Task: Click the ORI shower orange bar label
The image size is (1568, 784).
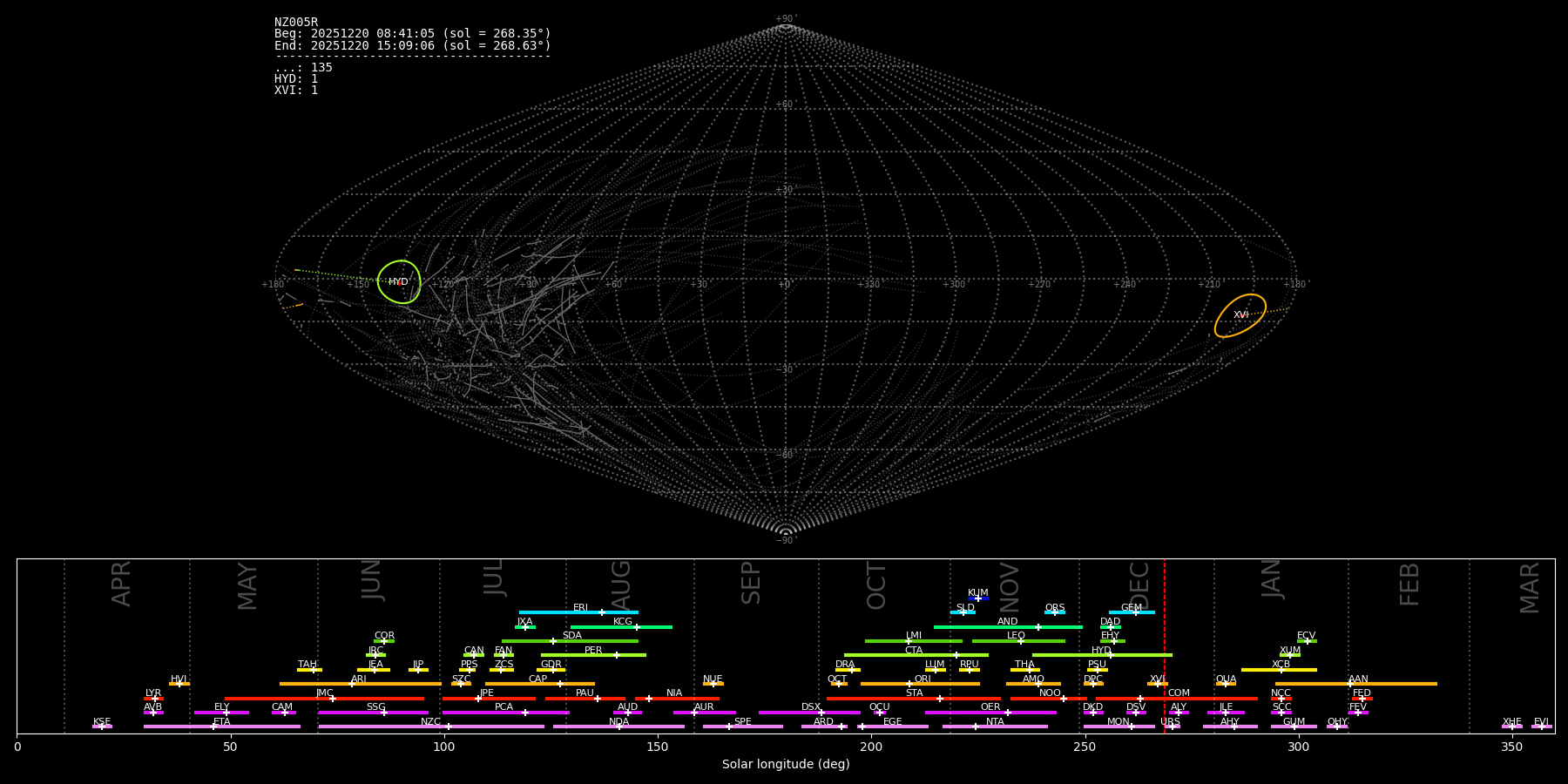Action: click(x=923, y=679)
